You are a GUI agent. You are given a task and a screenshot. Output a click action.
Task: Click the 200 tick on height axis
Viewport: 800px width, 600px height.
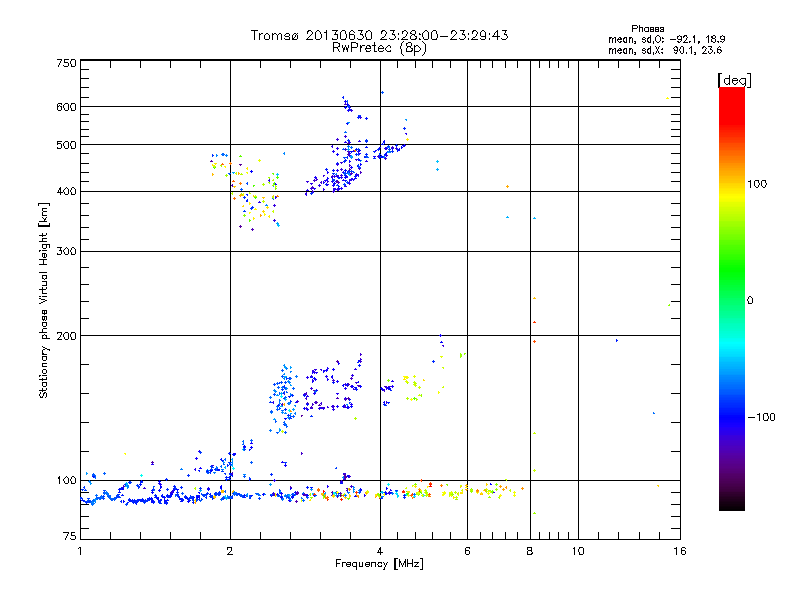[66, 336]
